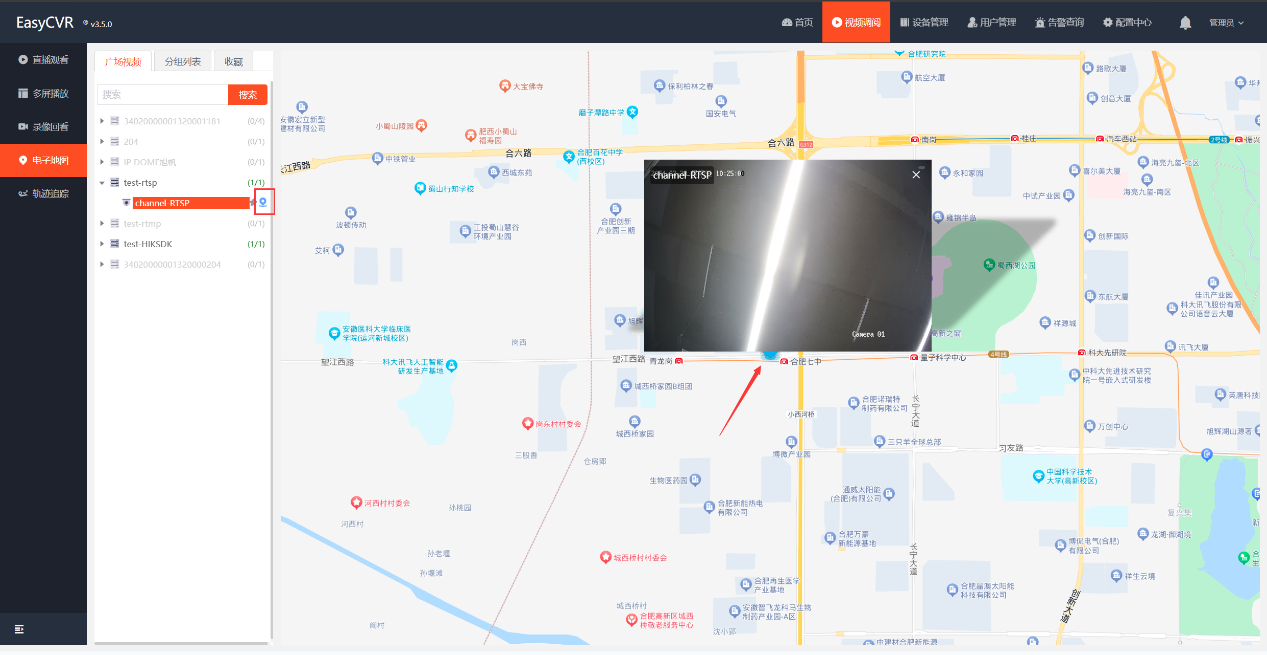Click the notification bell icon
The image size is (1267, 655).
point(1185,22)
